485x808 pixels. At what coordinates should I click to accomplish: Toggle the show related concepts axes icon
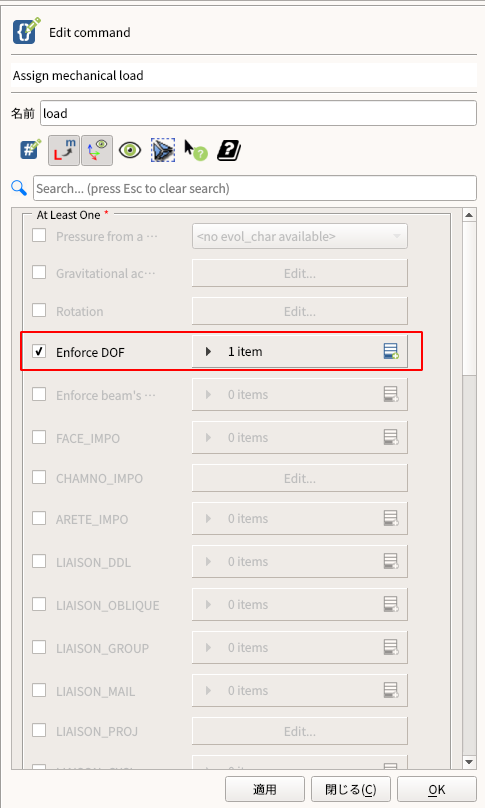[x=97, y=150]
